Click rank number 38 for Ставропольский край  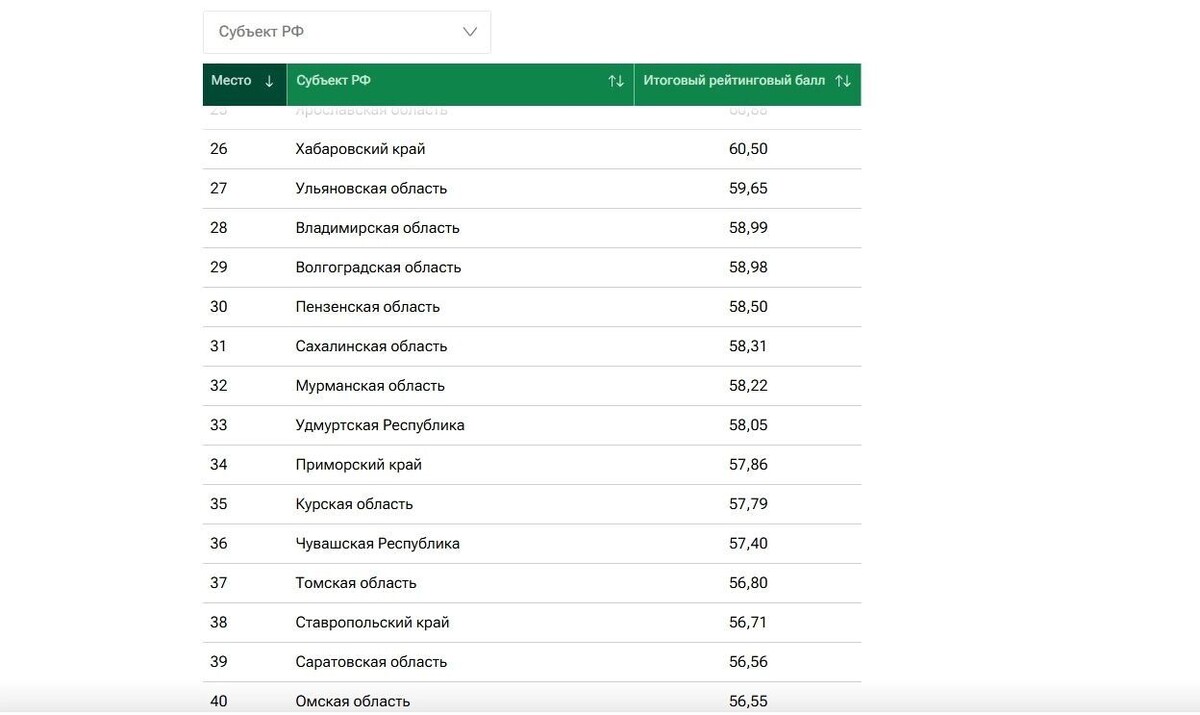coord(219,623)
